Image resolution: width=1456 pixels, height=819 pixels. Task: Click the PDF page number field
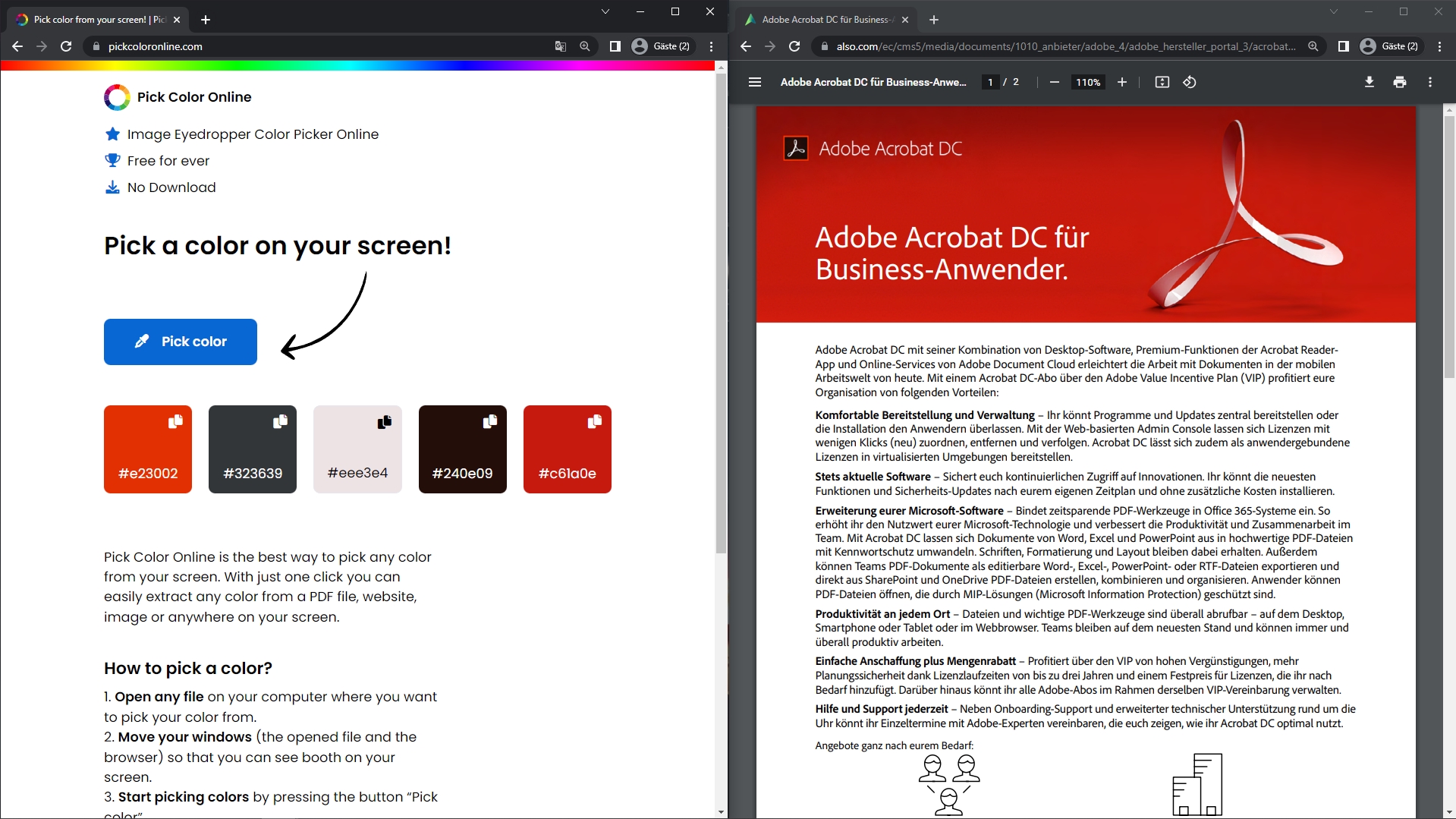pyautogui.click(x=990, y=82)
